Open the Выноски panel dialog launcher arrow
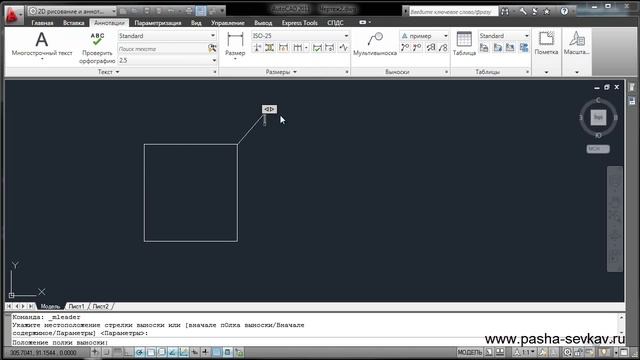 [x=446, y=72]
